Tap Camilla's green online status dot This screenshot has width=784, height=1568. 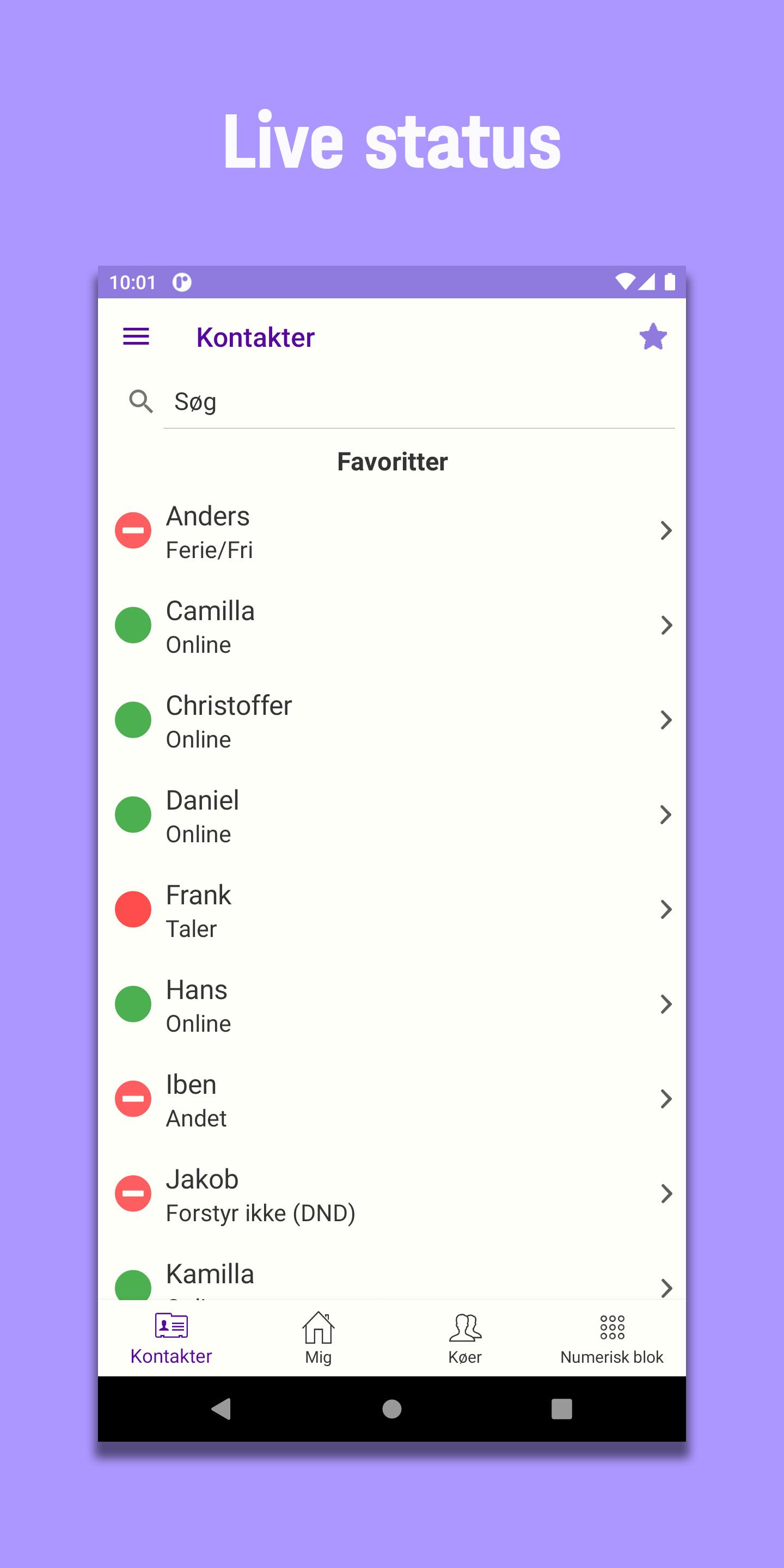(x=133, y=625)
